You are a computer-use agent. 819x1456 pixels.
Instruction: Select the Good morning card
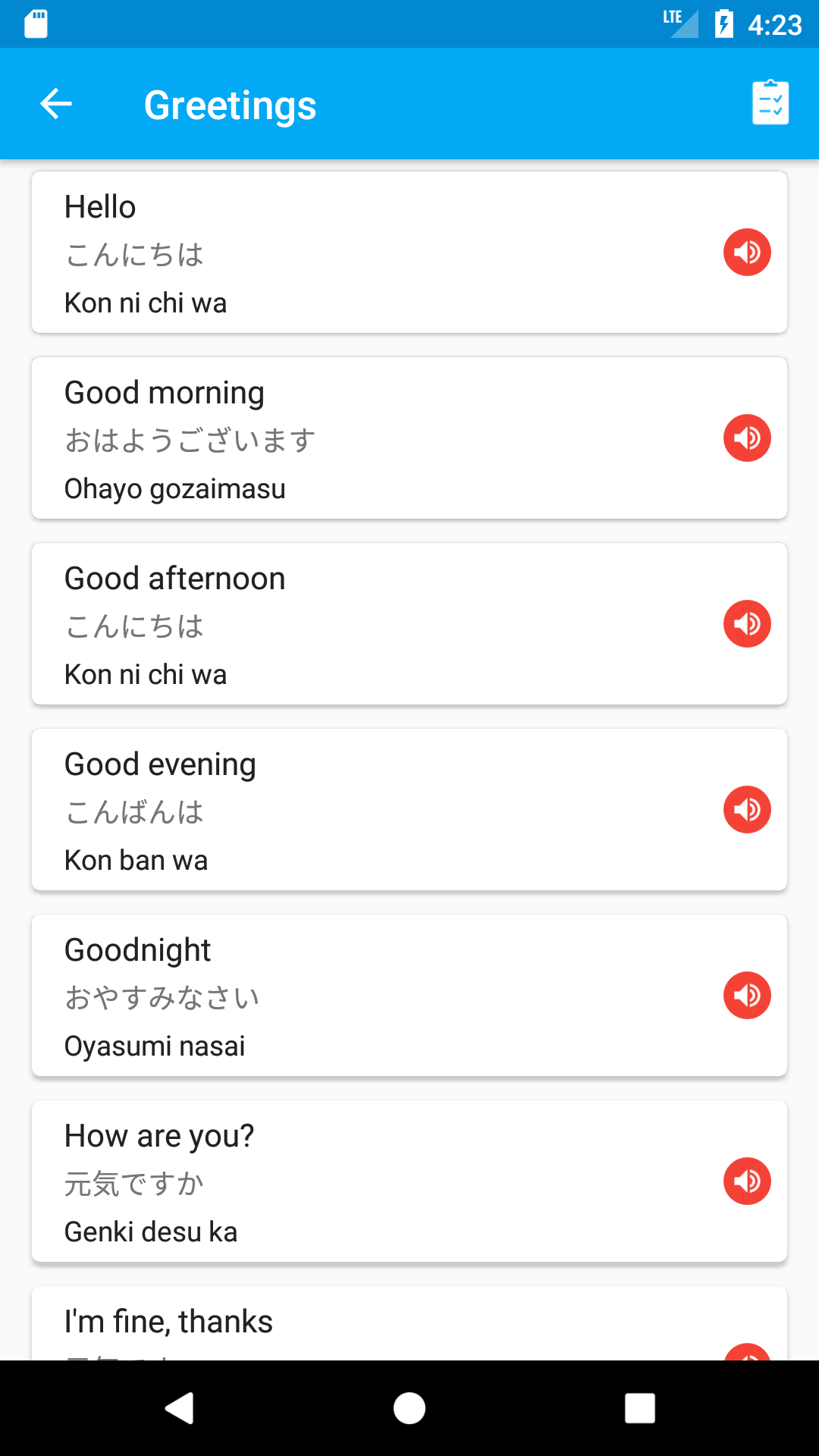tap(409, 438)
